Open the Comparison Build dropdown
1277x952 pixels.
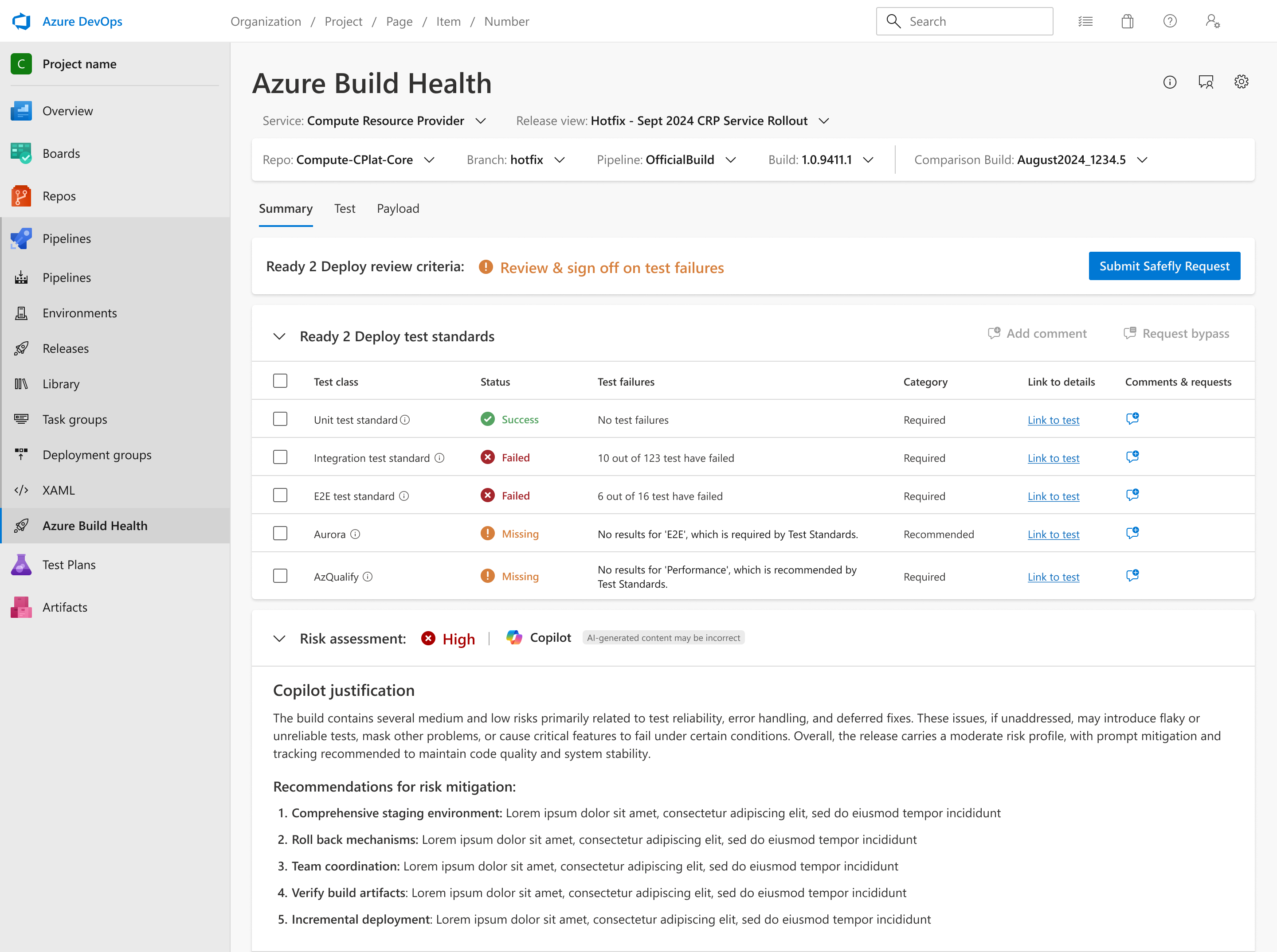pyautogui.click(x=1031, y=160)
